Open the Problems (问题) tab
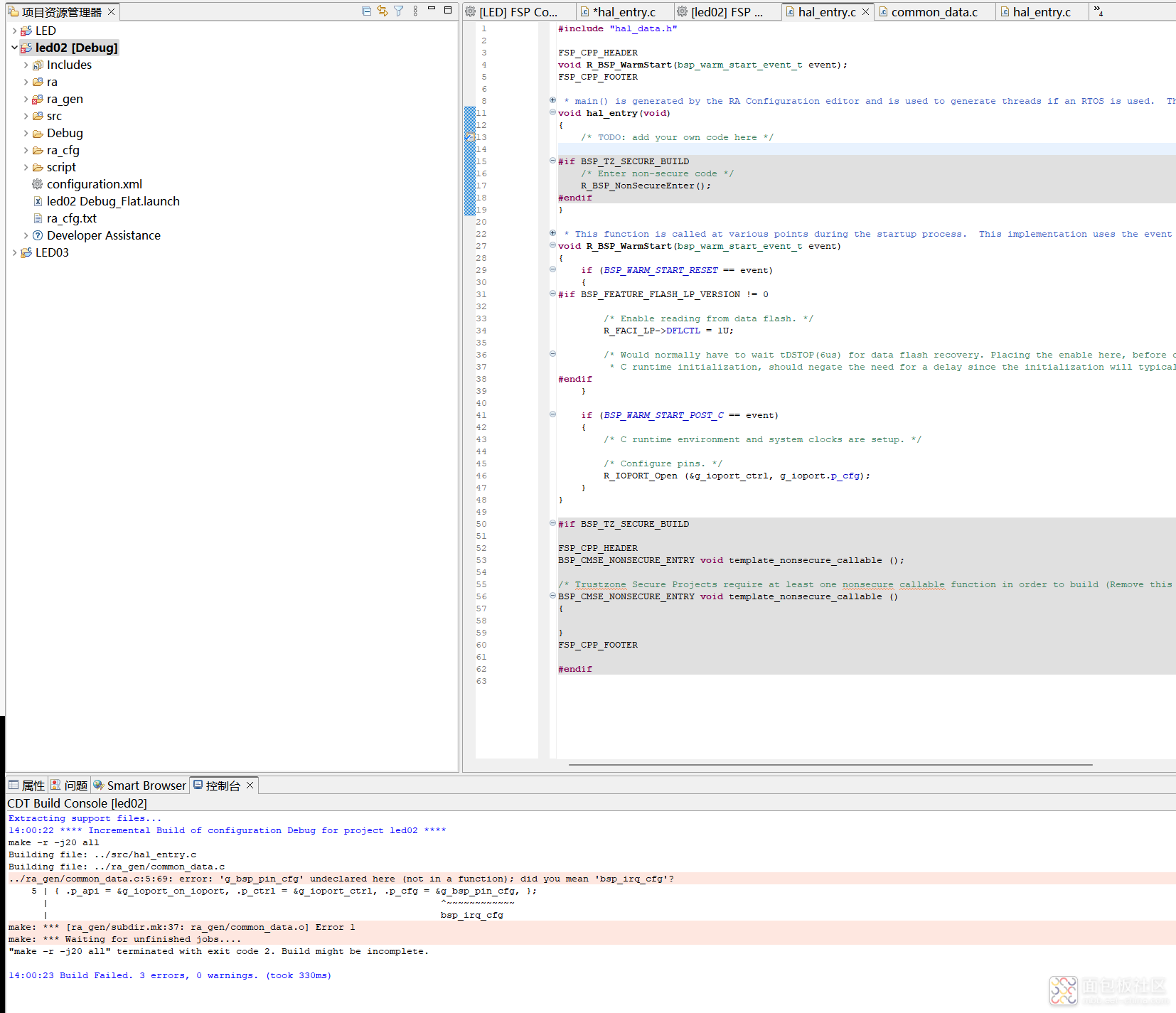This screenshot has width=1176, height=1013. tap(69, 786)
